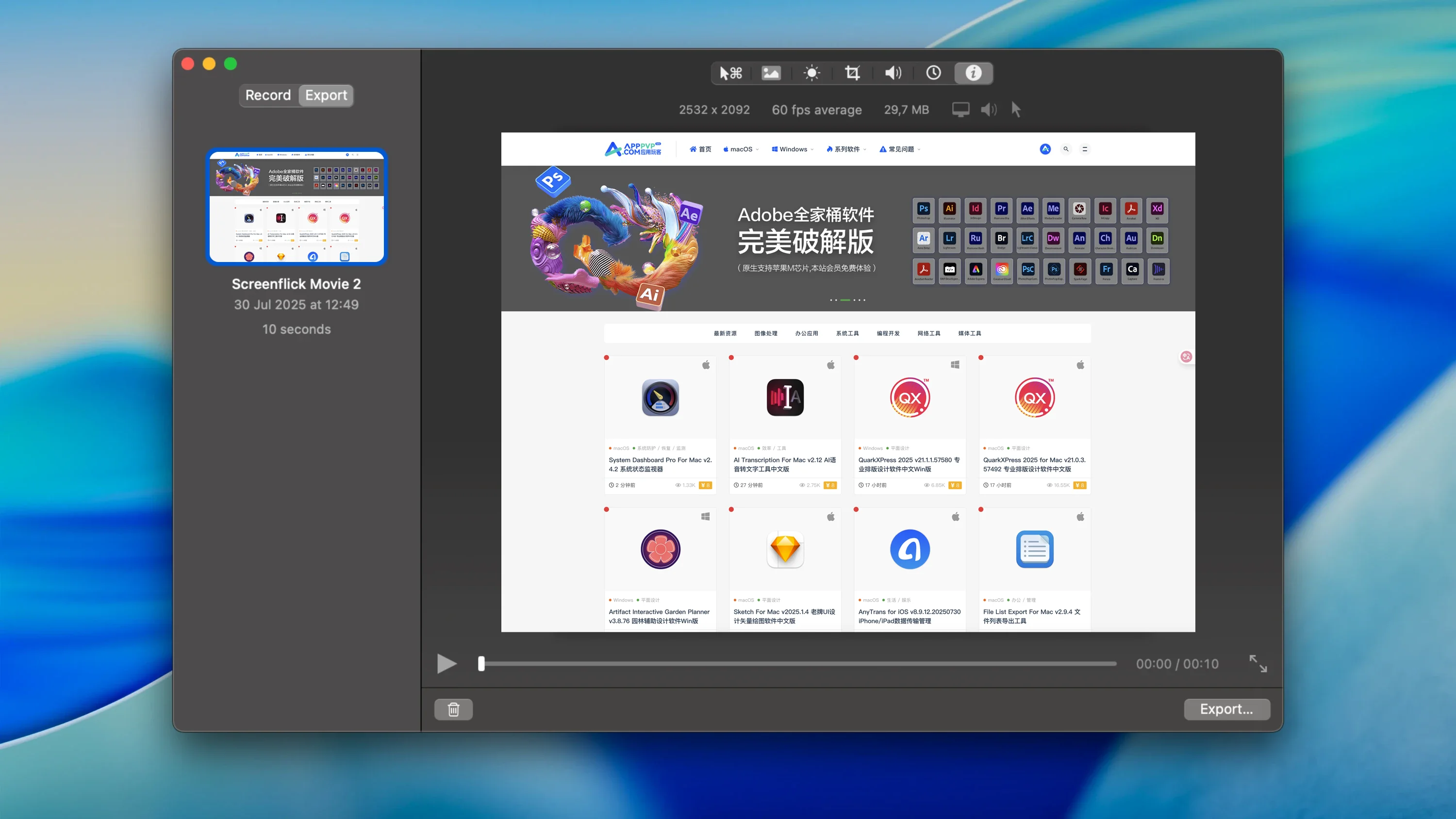Screen dimensions: 1456x819
Task: Click the AppPVP logo in preview
Action: [x=632, y=149]
